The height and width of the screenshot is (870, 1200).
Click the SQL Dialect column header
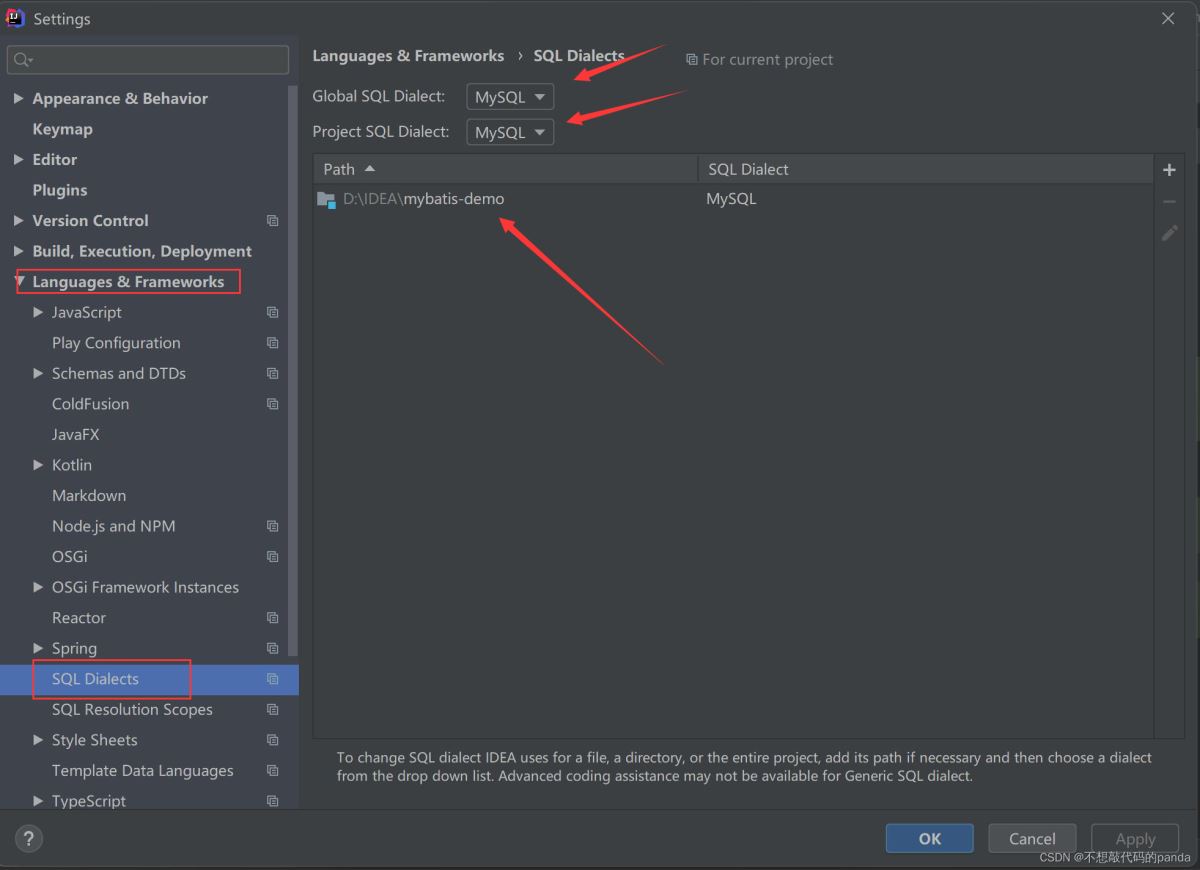coord(926,169)
